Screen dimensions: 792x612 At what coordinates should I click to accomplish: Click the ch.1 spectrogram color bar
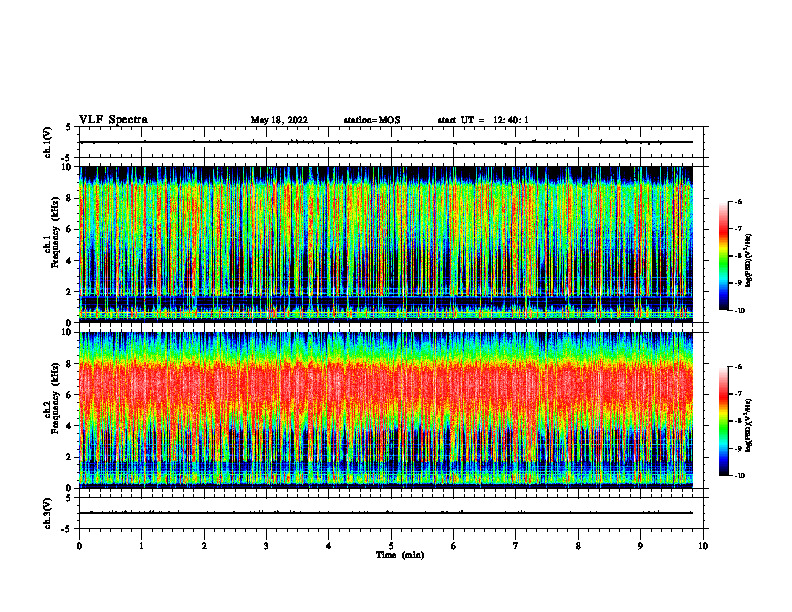(x=723, y=256)
